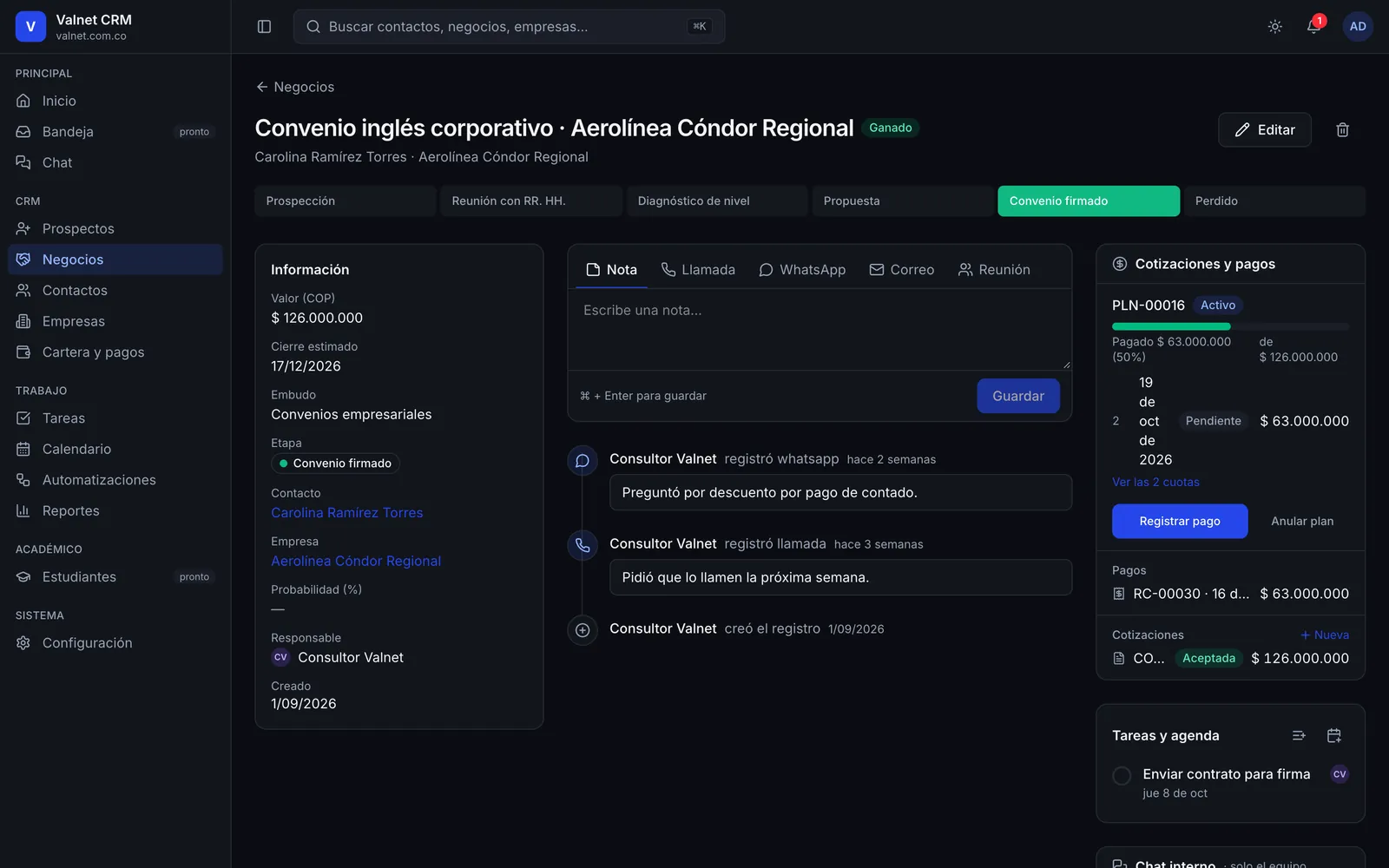Screen dimensions: 1389x868
Task: Open Cartera y pagos in the sidebar
Action: (x=115, y=352)
